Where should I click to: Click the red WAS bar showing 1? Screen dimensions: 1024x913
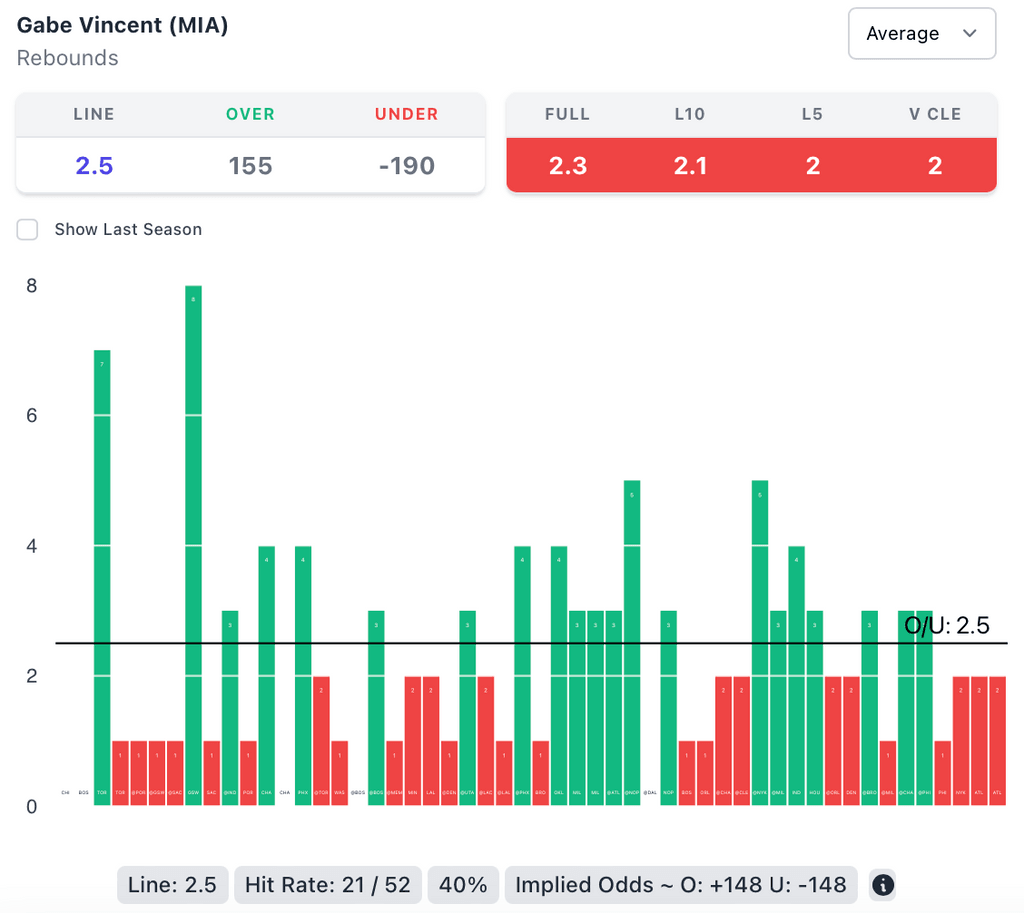tap(340, 773)
